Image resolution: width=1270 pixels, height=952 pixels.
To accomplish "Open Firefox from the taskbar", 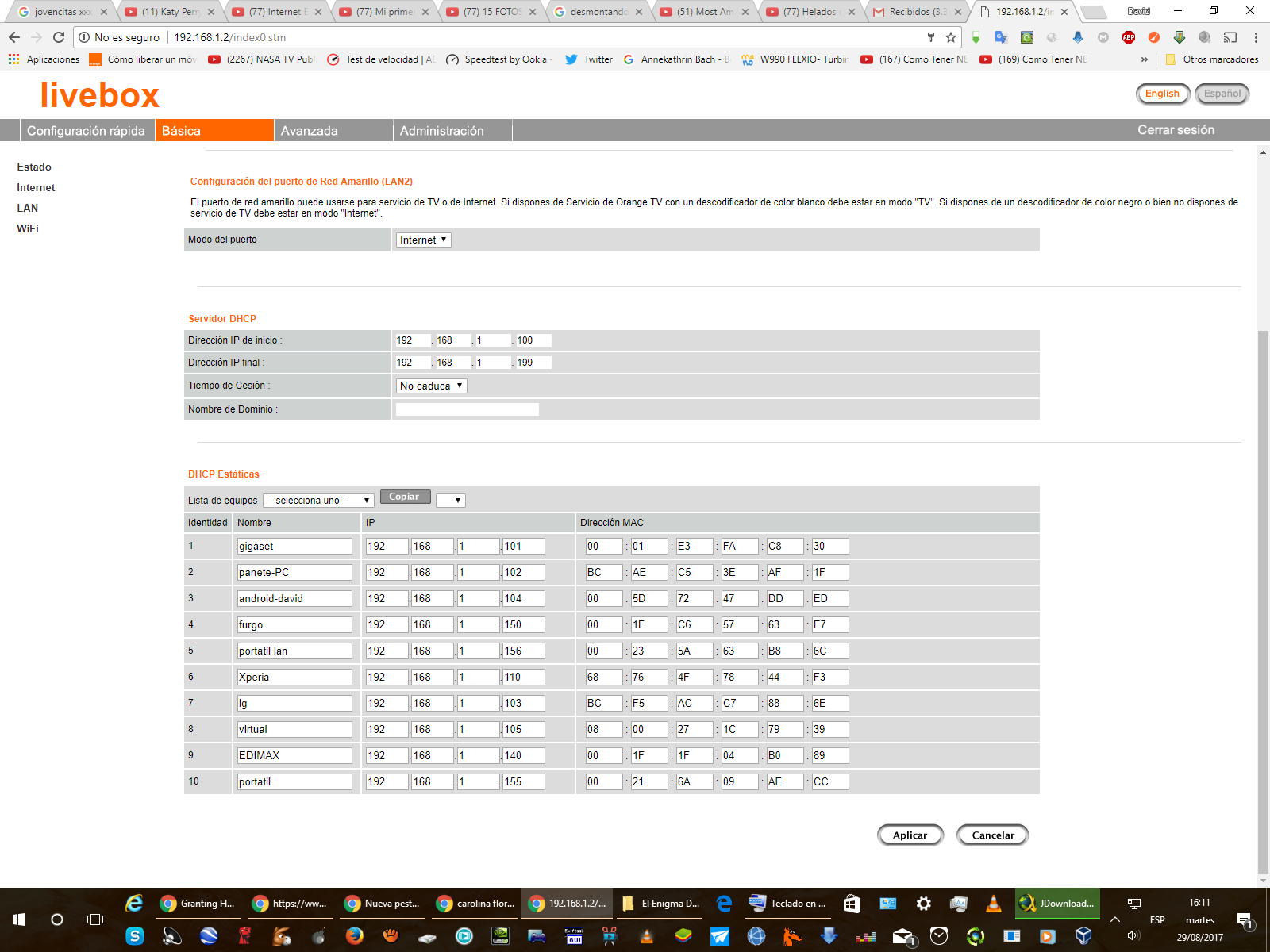I will (354, 936).
